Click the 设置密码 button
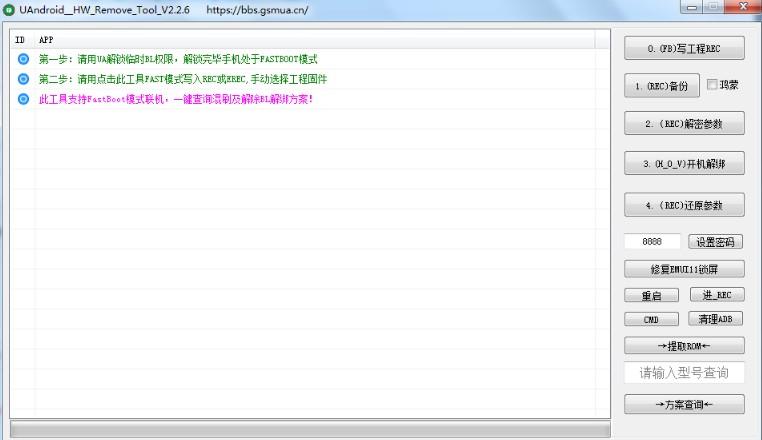 pyautogui.click(x=715, y=242)
